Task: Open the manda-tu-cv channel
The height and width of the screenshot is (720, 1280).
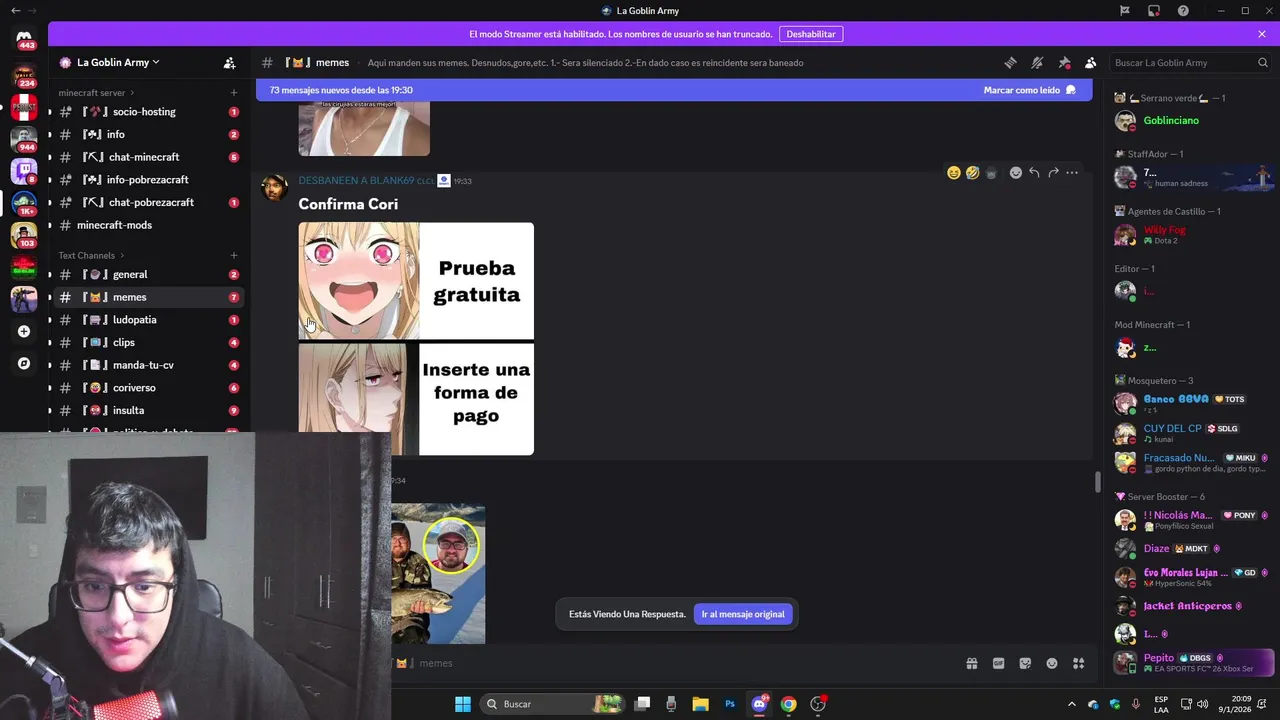Action: [149, 365]
